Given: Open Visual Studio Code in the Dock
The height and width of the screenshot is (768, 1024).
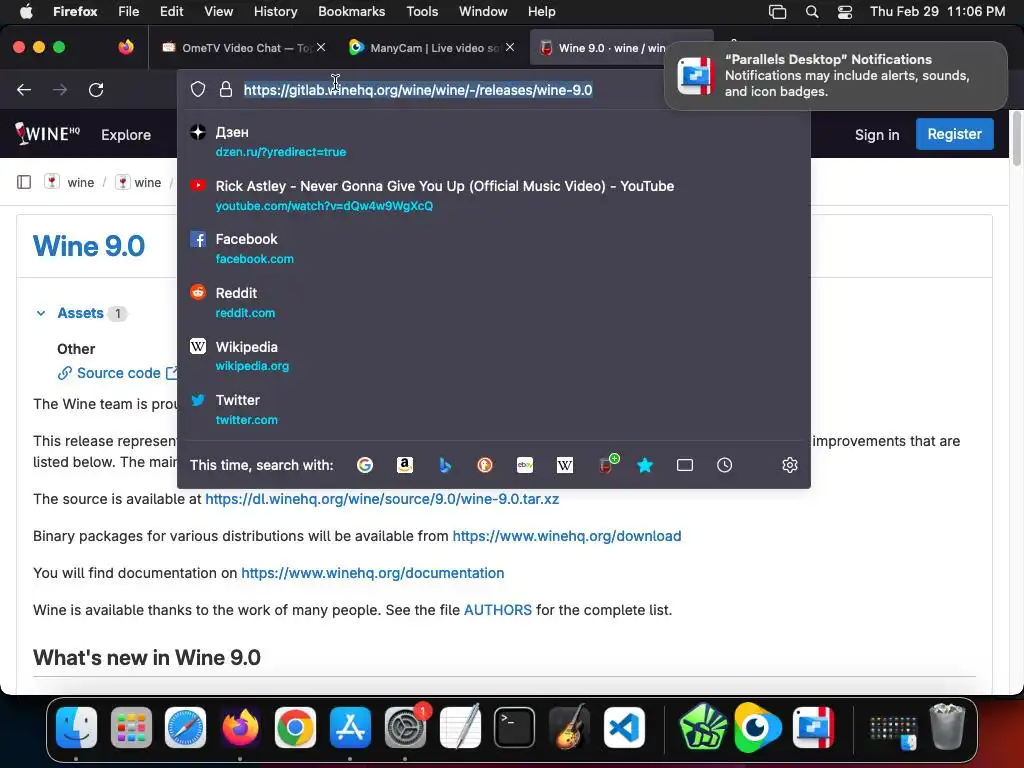Looking at the screenshot, I should click(x=624, y=727).
